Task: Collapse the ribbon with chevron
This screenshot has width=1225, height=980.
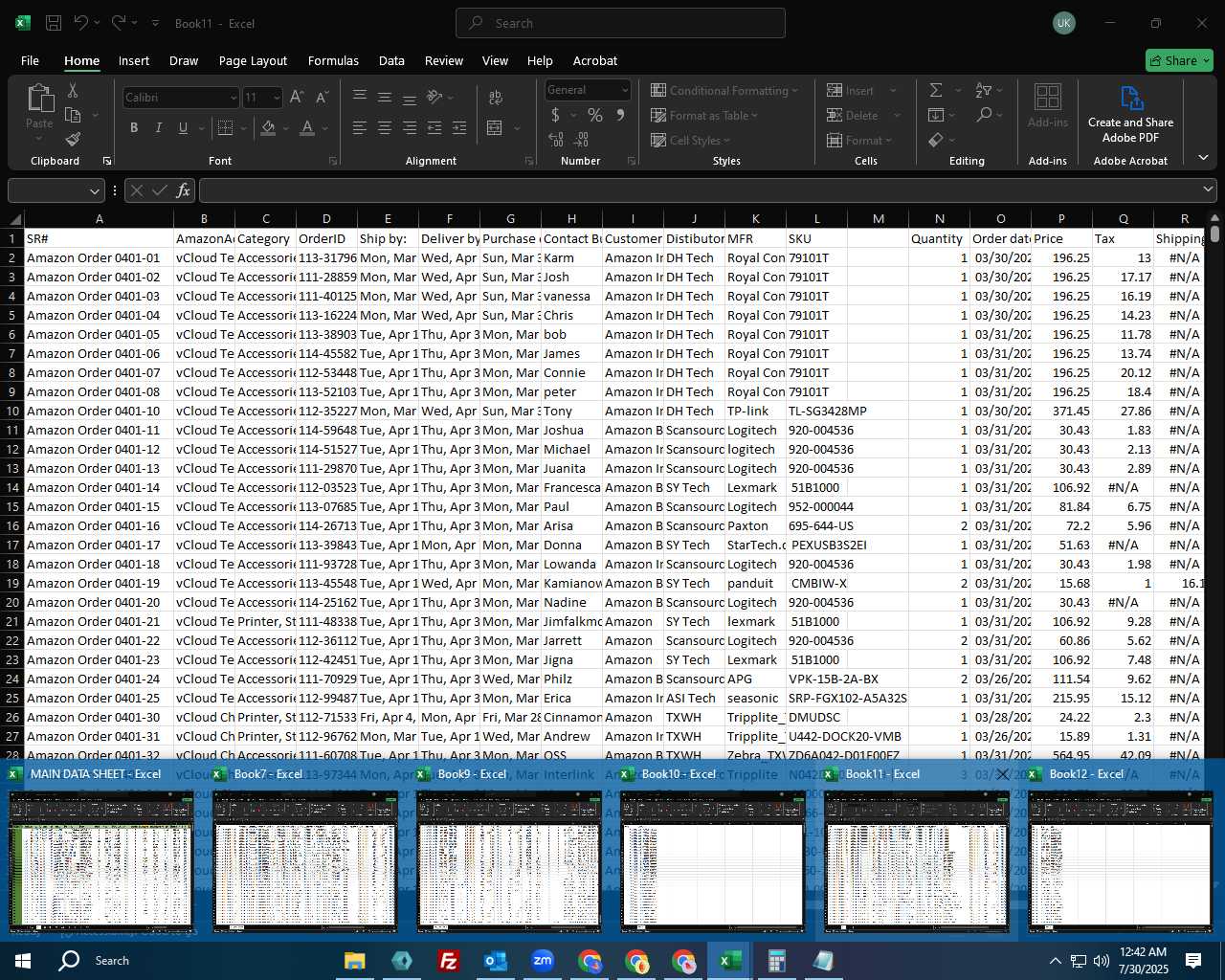Action: click(1203, 157)
